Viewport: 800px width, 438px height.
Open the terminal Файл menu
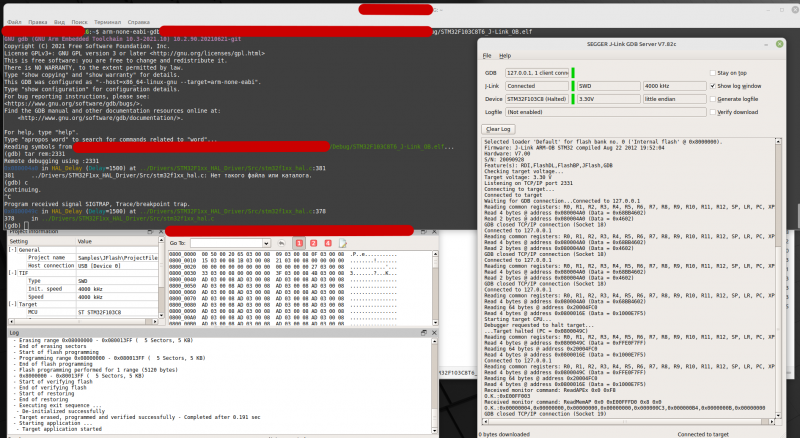[x=14, y=22]
